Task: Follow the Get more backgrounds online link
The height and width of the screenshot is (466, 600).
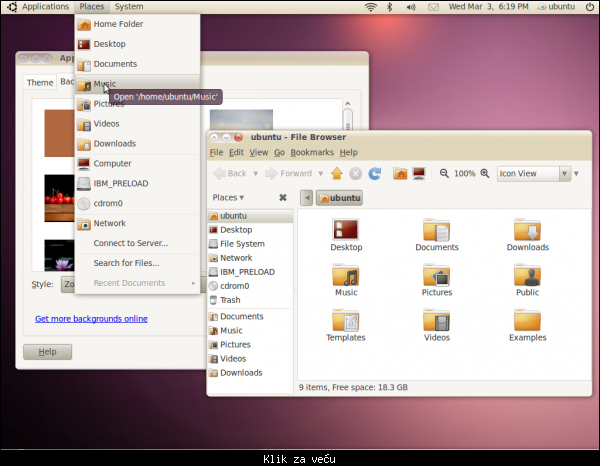Action: coord(91,319)
